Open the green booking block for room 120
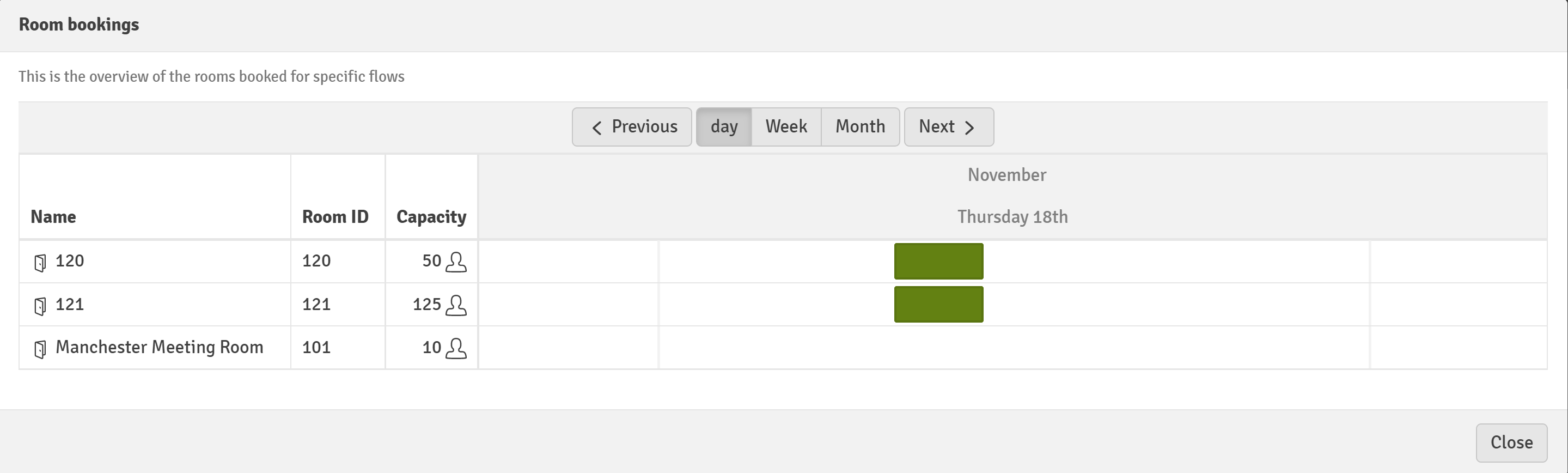1568x473 pixels. (938, 261)
